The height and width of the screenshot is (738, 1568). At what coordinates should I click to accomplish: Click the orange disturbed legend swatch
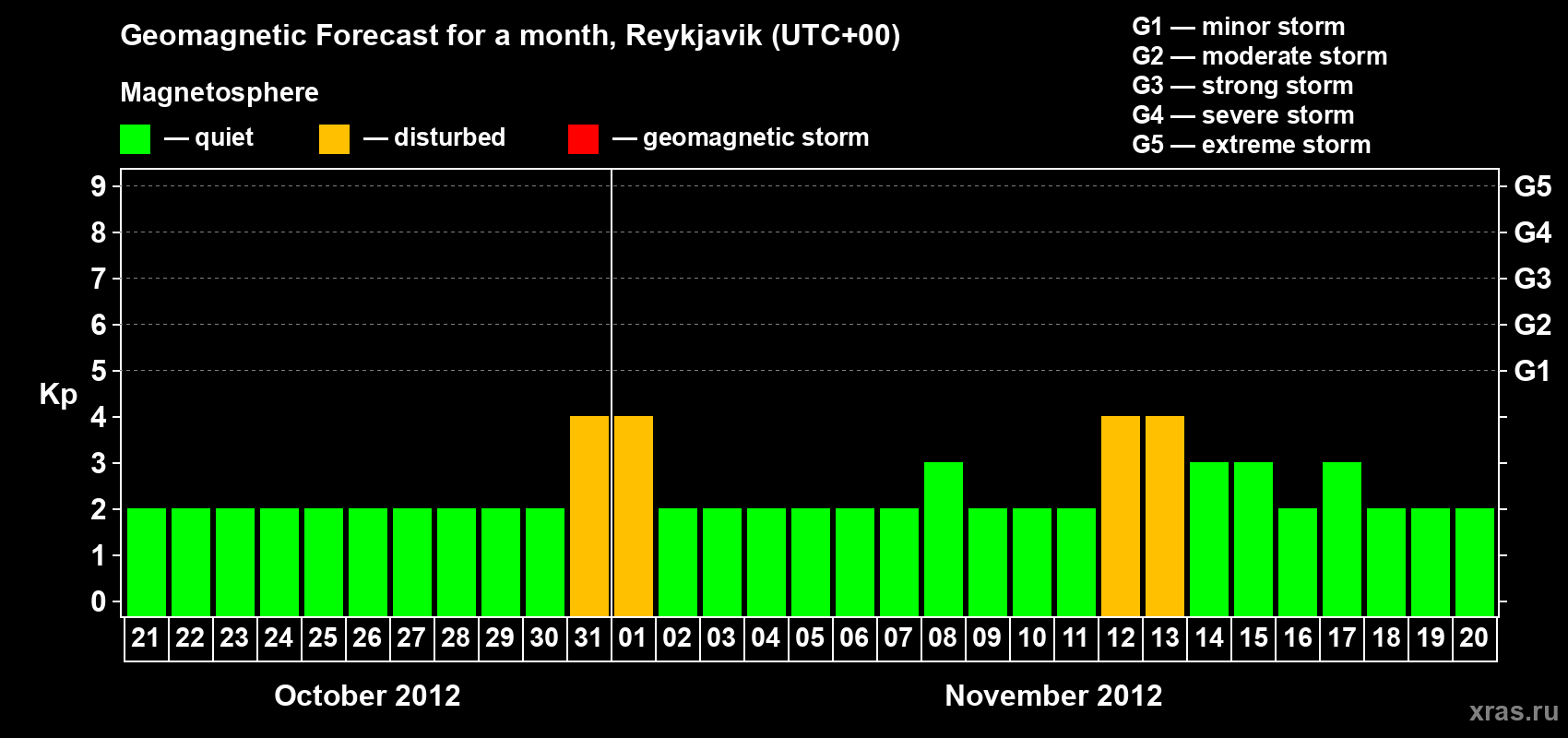pos(334,139)
